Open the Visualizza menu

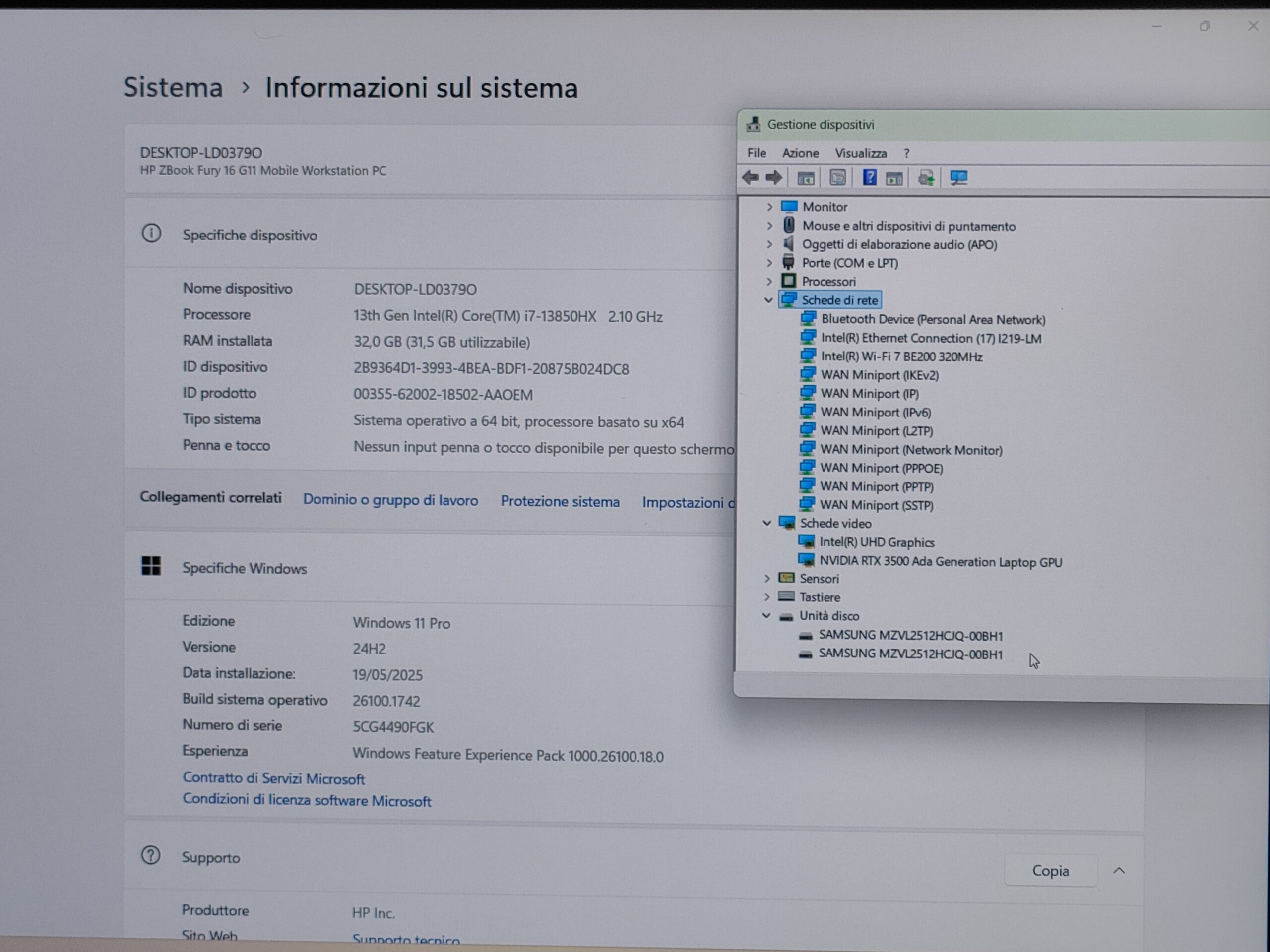click(x=861, y=153)
